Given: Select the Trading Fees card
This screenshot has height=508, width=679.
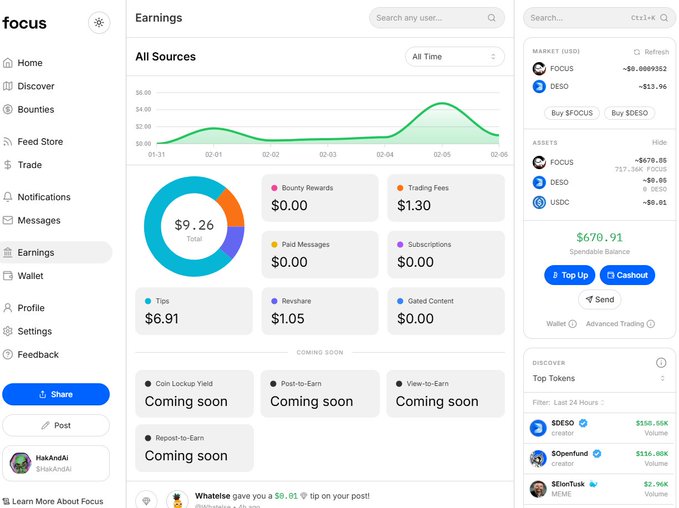Looking at the screenshot, I should [x=446, y=198].
